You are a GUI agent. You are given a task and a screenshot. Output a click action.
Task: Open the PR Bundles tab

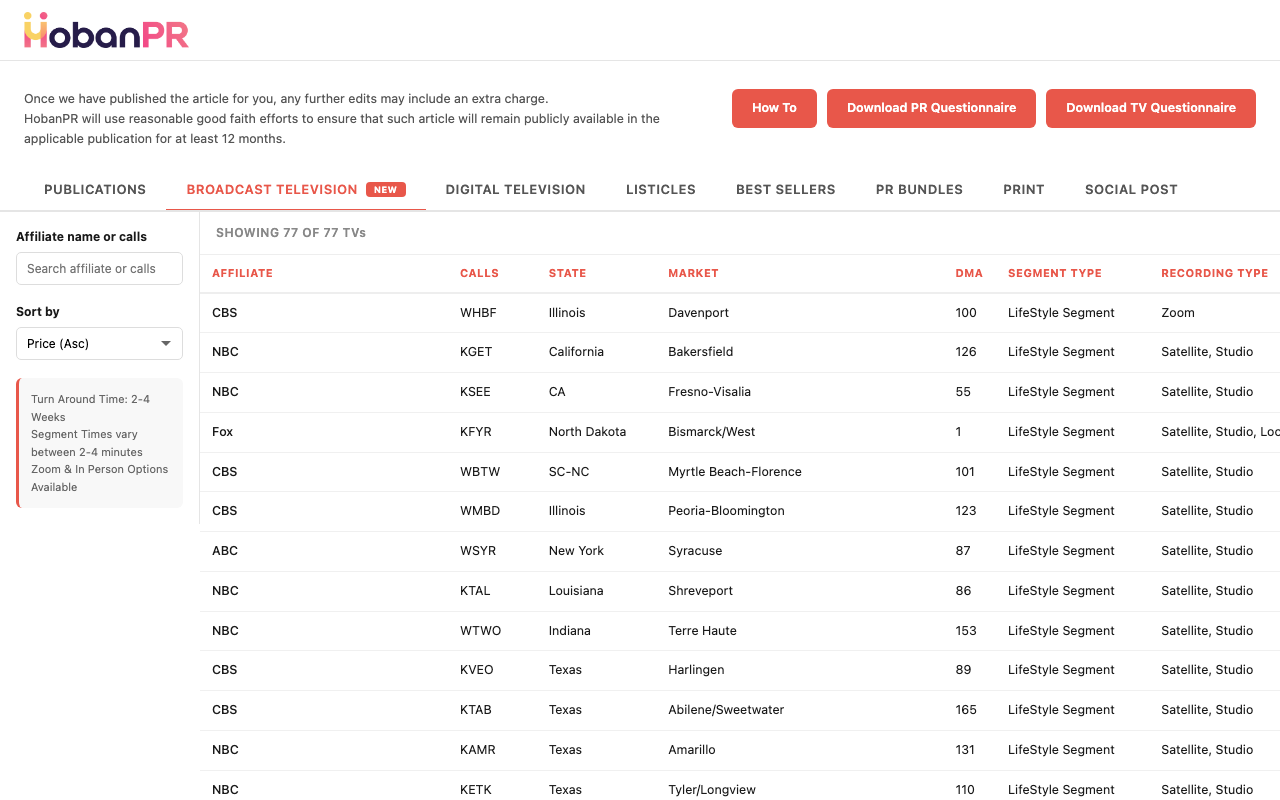pyautogui.click(x=919, y=189)
